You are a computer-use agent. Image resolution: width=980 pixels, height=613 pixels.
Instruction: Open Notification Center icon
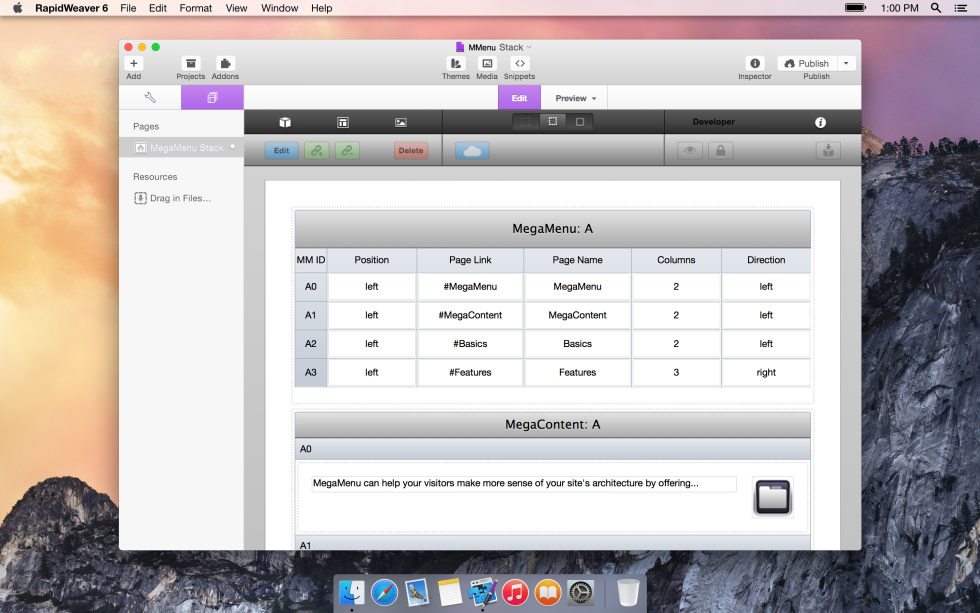point(961,8)
